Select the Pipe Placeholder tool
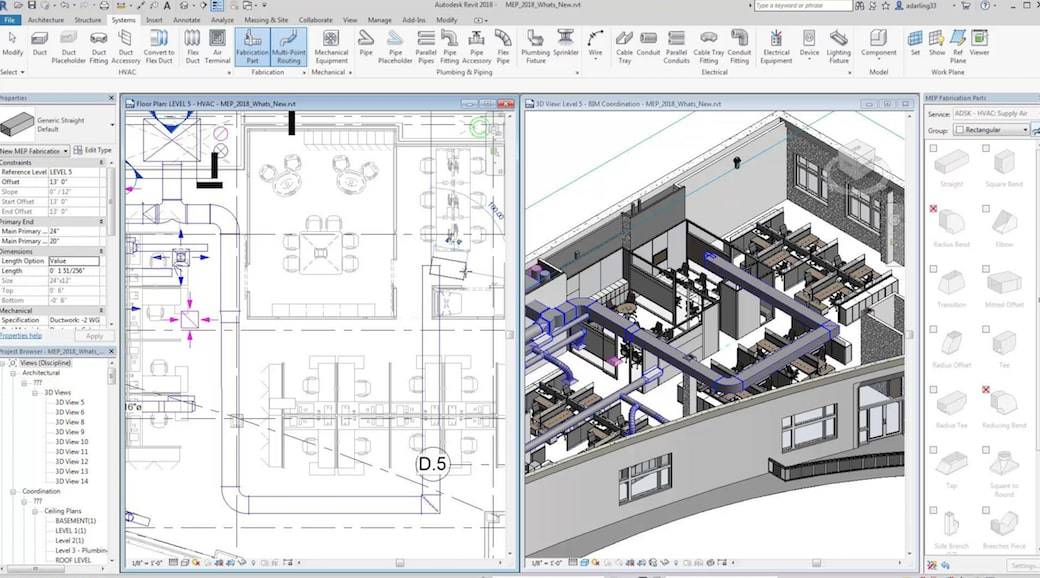1040x578 pixels. 395,46
